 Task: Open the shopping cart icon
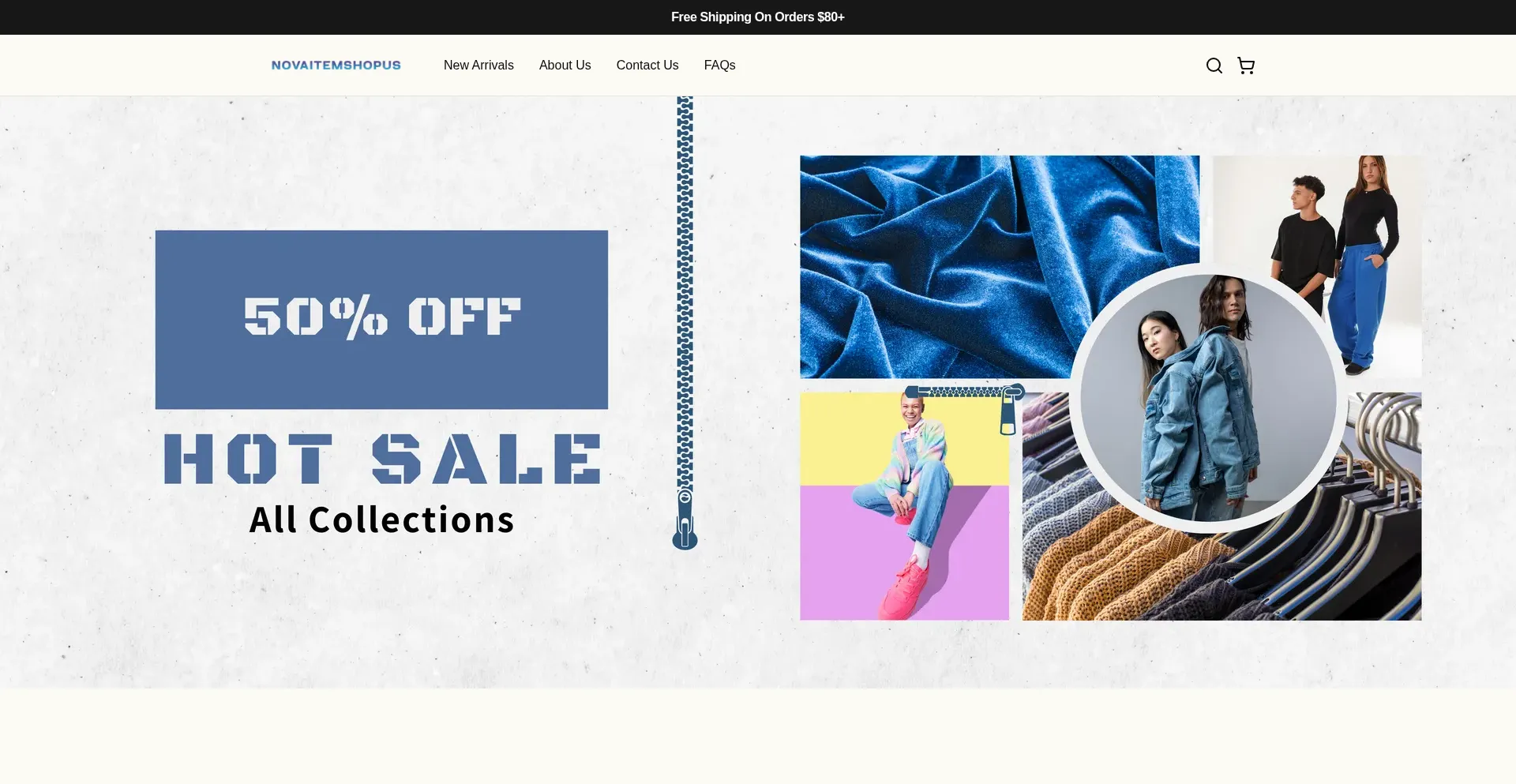pos(1246,66)
